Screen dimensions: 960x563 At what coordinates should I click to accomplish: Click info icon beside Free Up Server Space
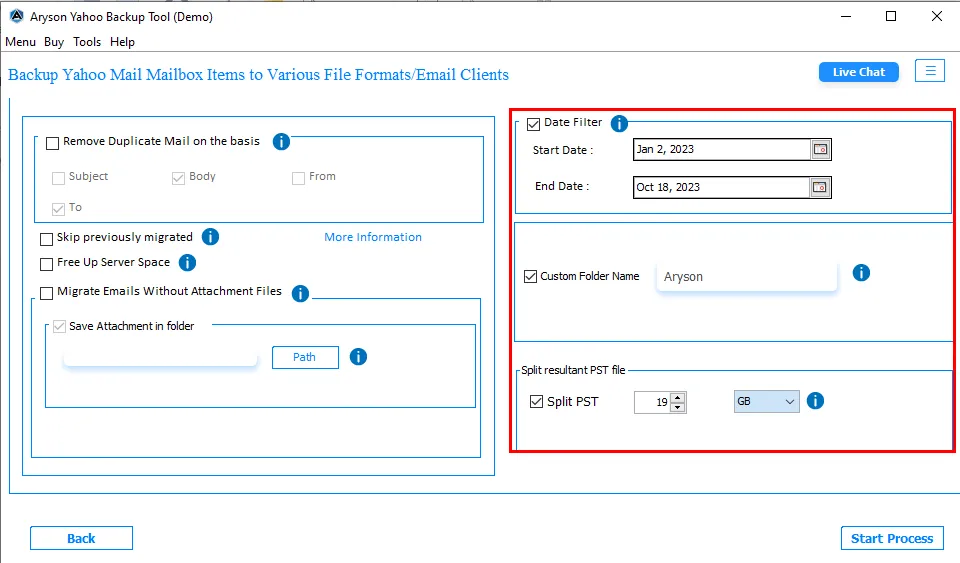[x=187, y=263]
